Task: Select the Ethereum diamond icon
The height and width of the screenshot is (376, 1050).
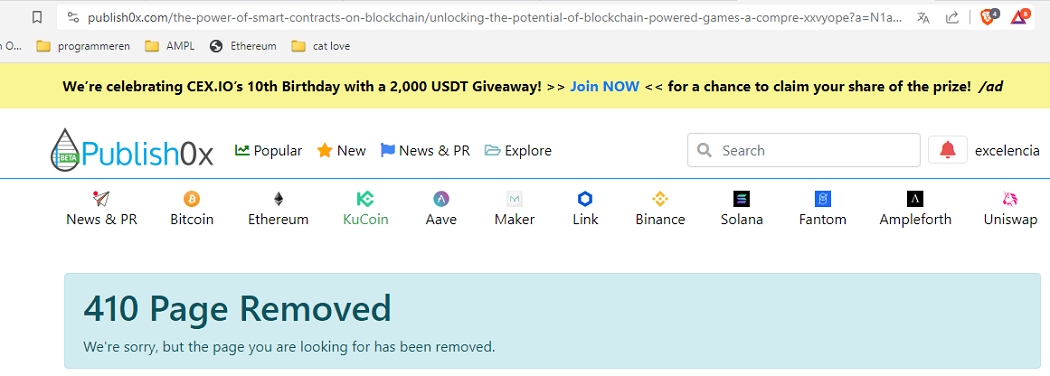Action: click(x=278, y=199)
